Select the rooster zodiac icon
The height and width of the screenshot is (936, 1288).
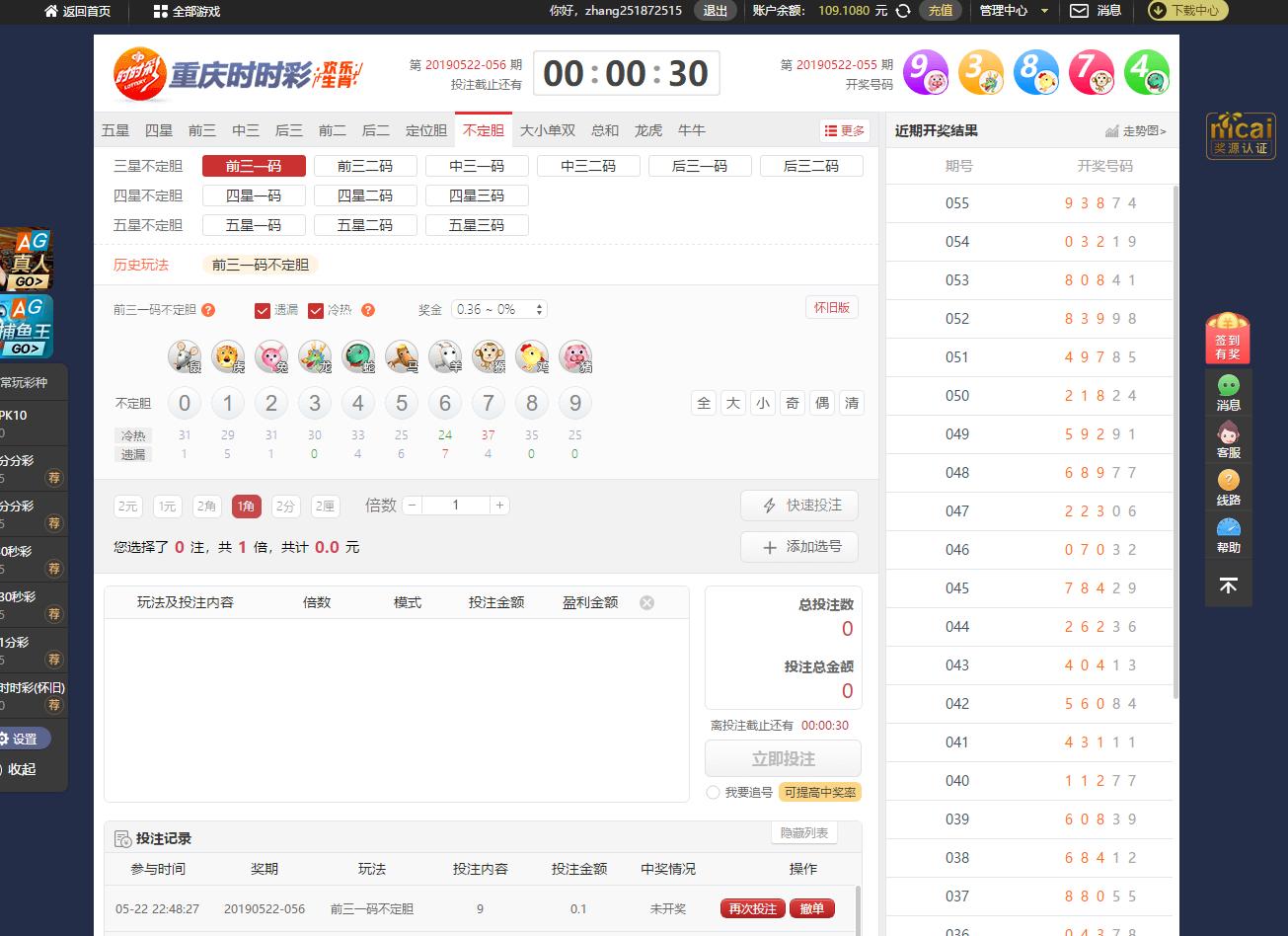pyautogui.click(x=532, y=355)
